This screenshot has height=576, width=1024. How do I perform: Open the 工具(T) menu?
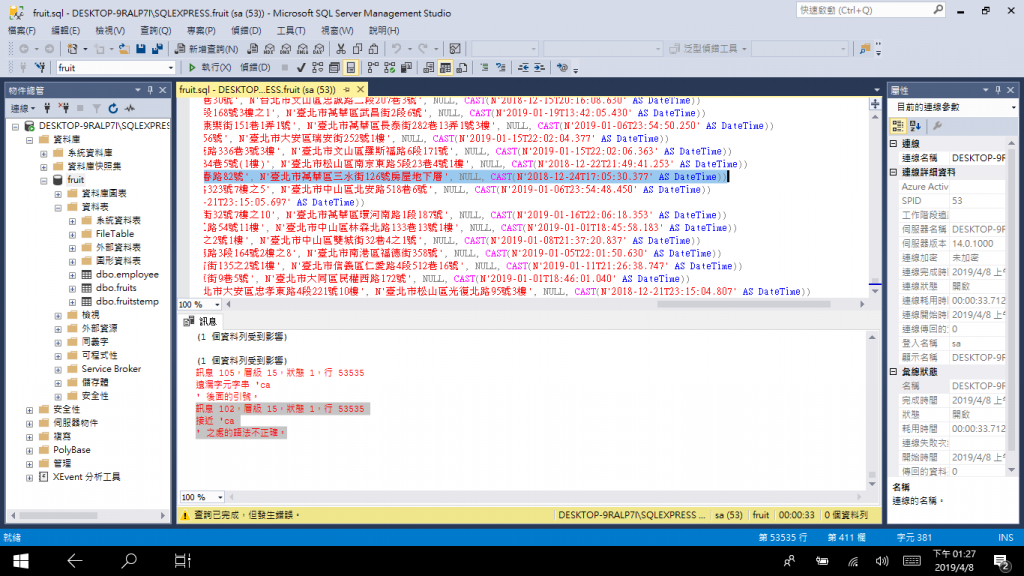pyautogui.click(x=291, y=31)
